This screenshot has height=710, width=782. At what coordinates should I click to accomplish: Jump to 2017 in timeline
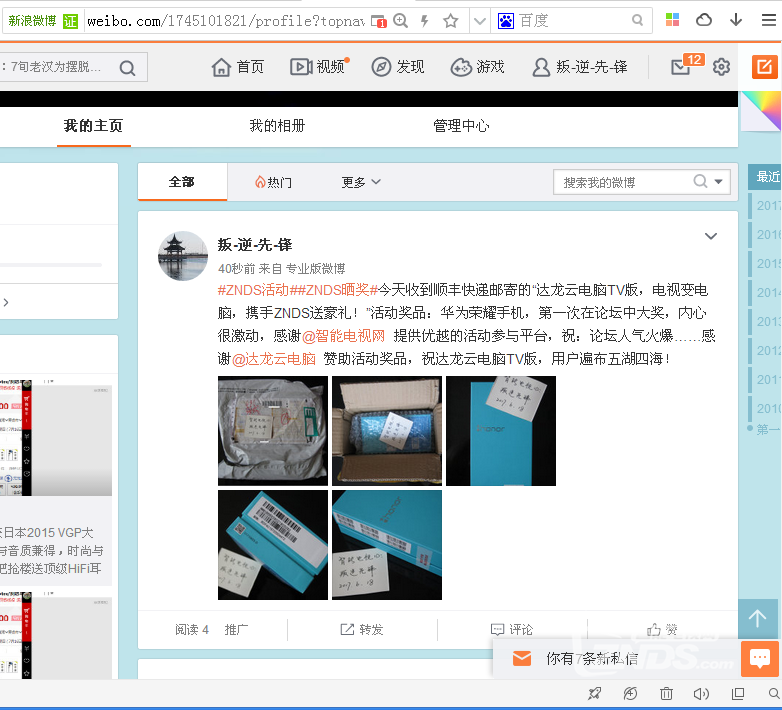tap(769, 205)
